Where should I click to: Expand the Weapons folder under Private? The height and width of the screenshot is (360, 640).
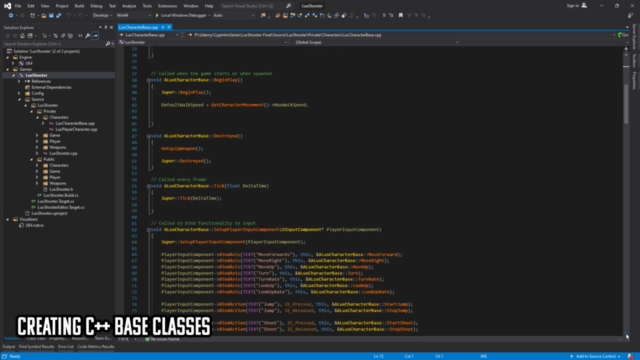click(37, 147)
